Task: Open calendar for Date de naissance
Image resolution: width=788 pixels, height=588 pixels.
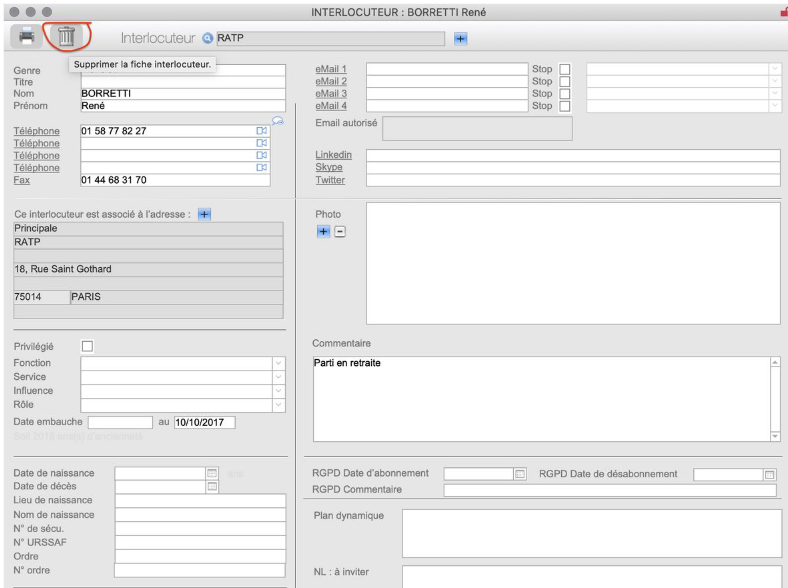Action: point(212,473)
